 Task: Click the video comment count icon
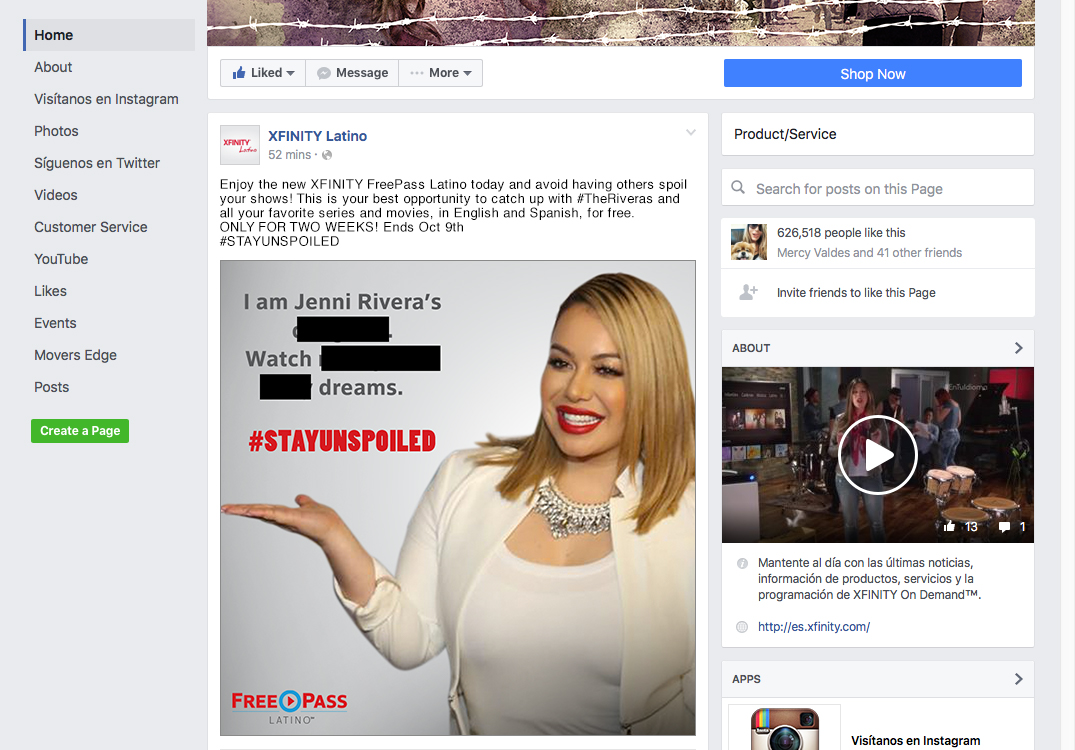click(1004, 527)
